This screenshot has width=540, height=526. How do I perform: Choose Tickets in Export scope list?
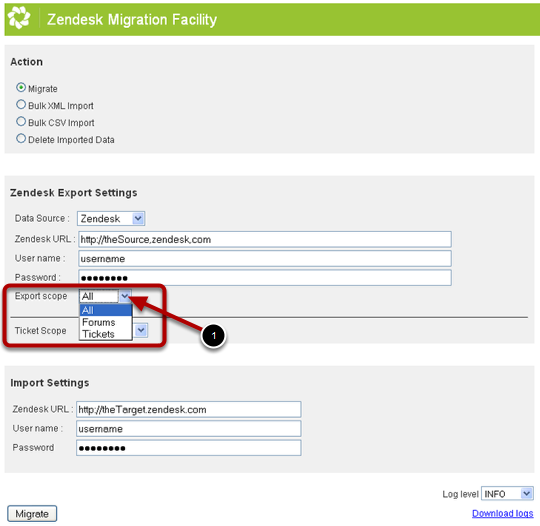click(106, 334)
